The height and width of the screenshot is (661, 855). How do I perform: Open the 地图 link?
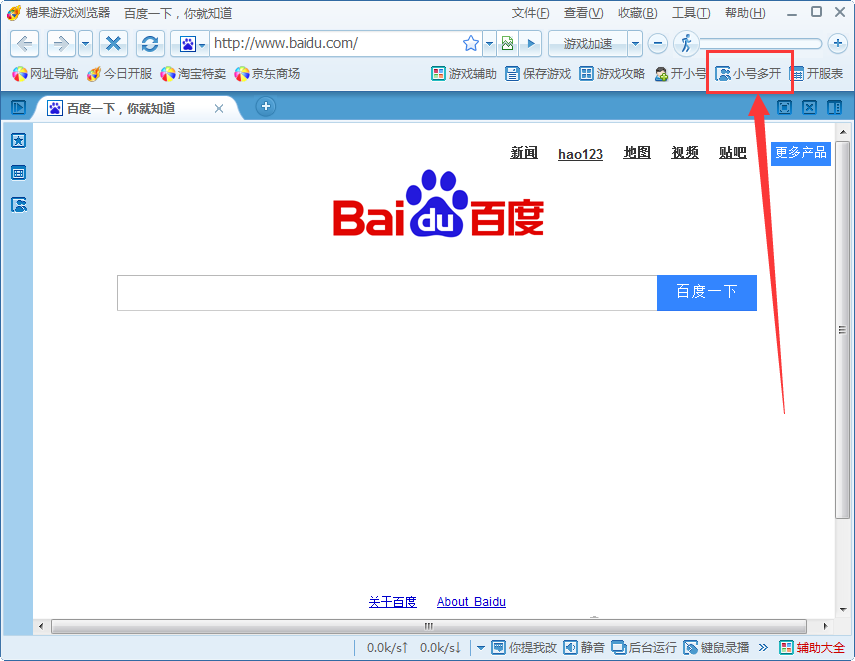click(x=637, y=153)
